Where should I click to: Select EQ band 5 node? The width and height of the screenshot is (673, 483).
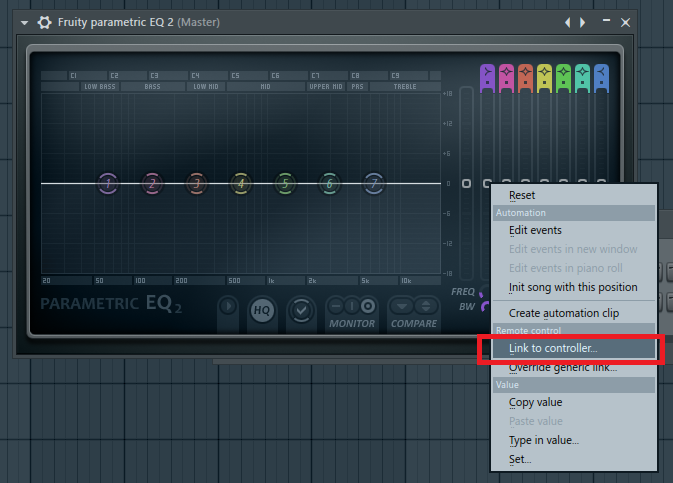click(x=285, y=184)
